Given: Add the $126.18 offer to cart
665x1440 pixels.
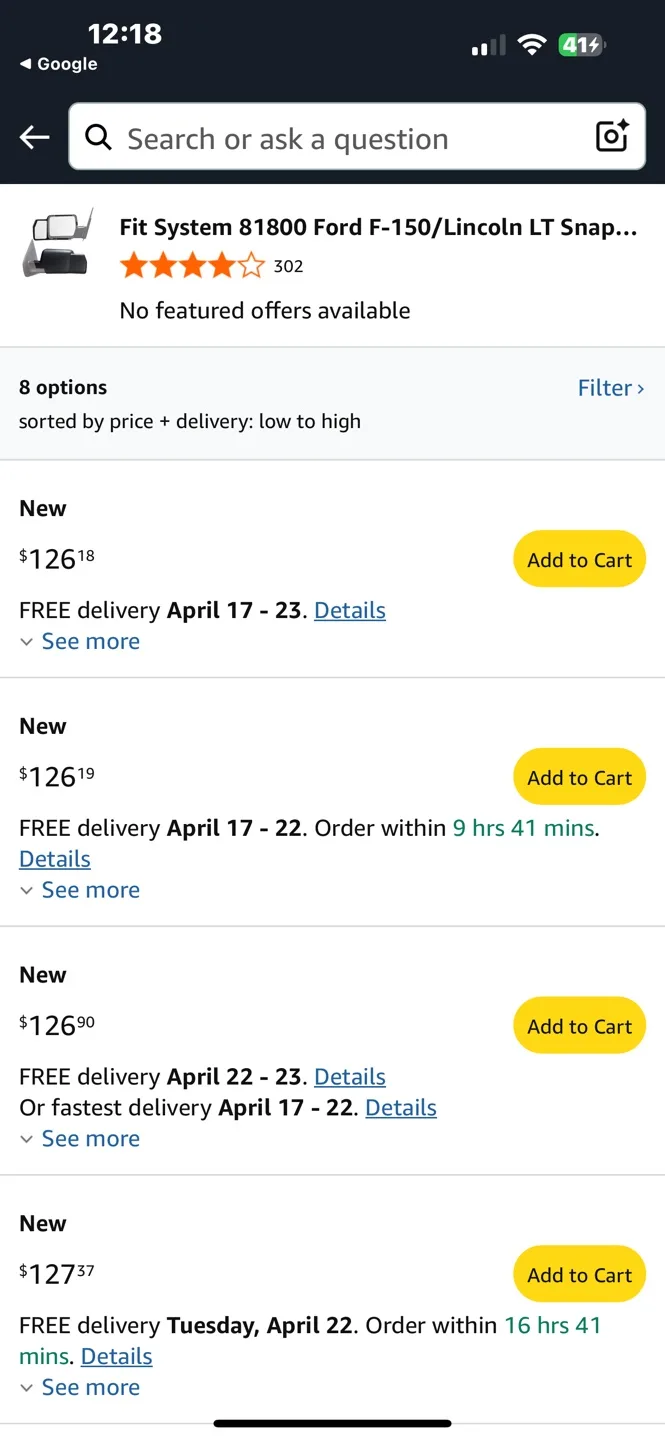Looking at the screenshot, I should (x=579, y=560).
